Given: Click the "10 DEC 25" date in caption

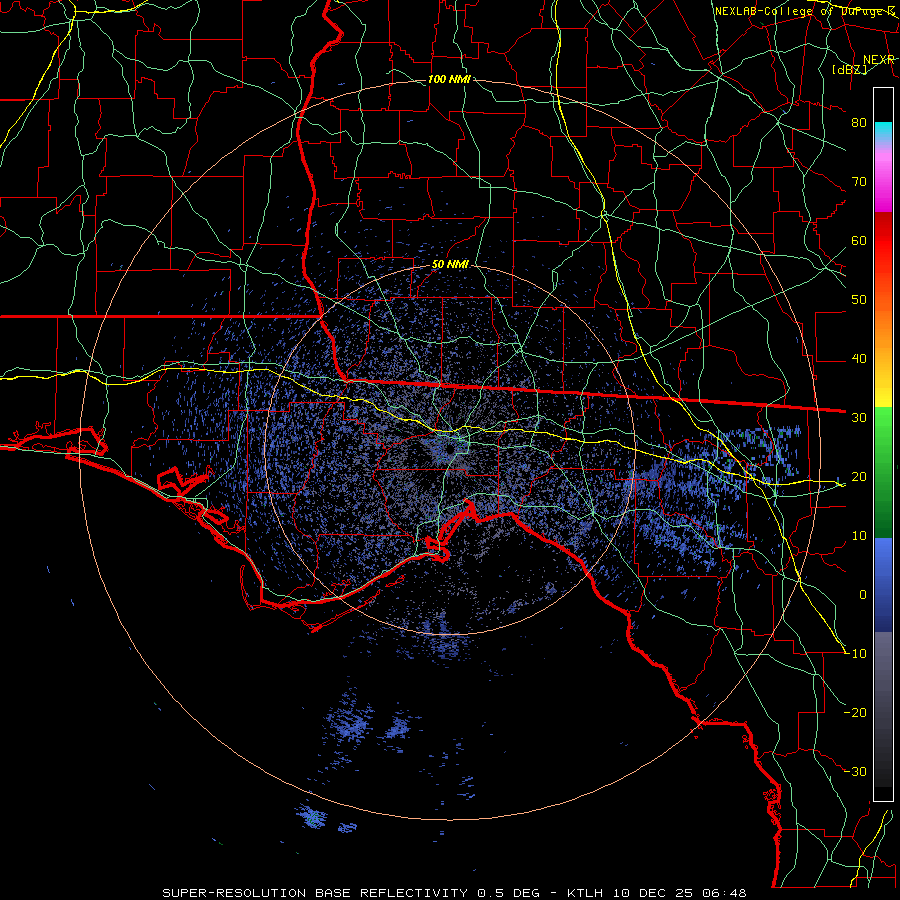Looking at the screenshot, I should tap(654, 893).
